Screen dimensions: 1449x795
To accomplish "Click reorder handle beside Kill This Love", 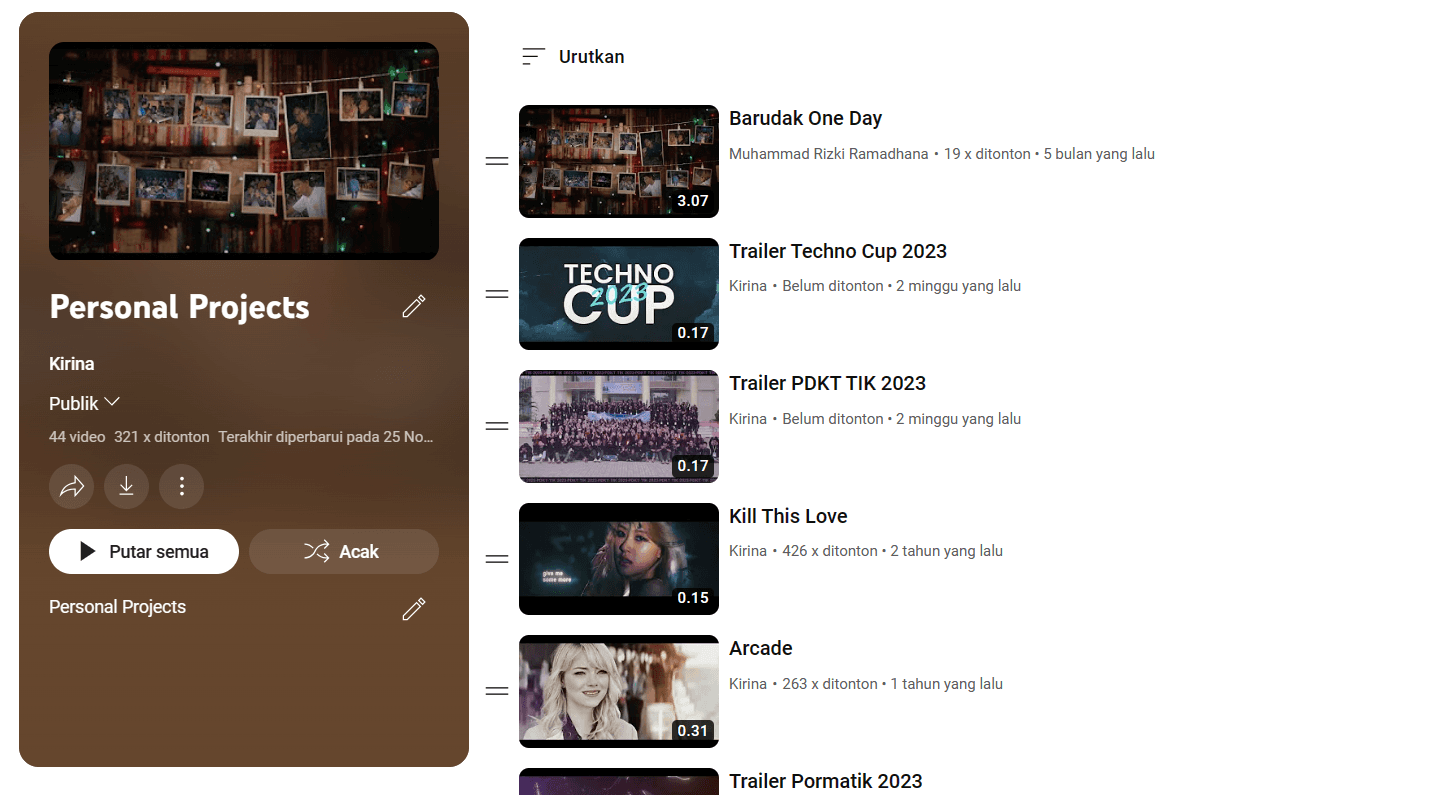I will (497, 559).
